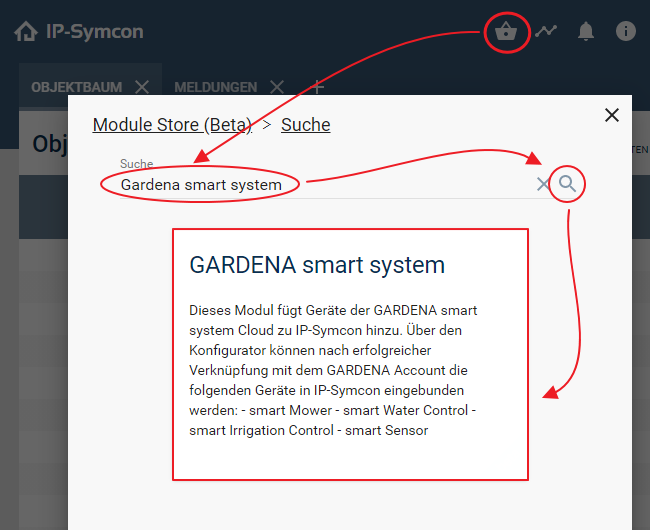The width and height of the screenshot is (650, 530).
Task: Click the home house icon
Action: tap(26, 31)
